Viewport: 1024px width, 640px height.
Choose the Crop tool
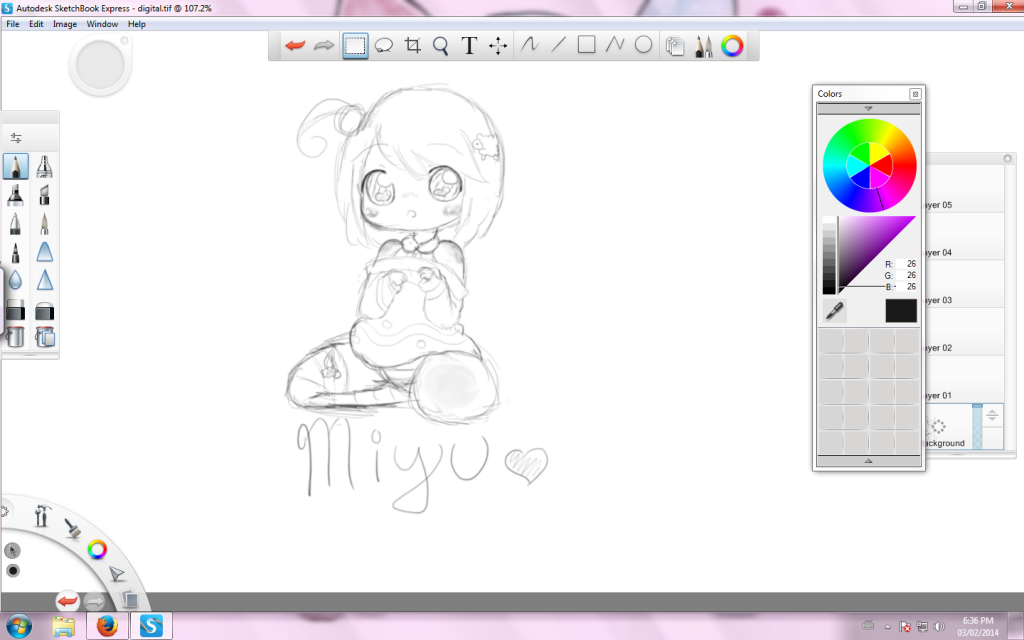(412, 45)
